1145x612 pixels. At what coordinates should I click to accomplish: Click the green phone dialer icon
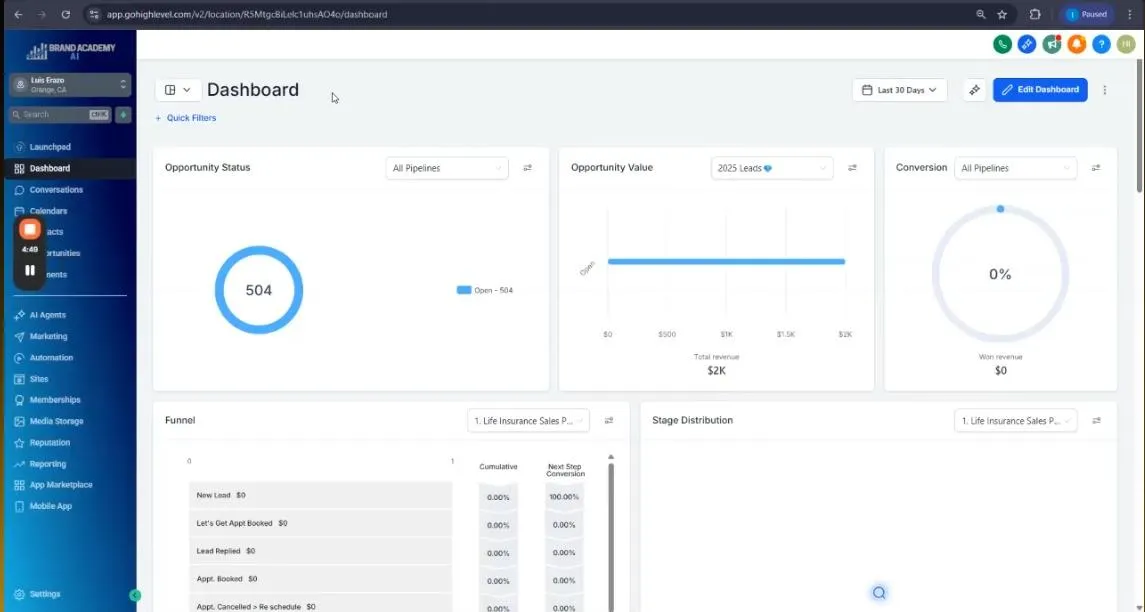pyautogui.click(x=1002, y=45)
